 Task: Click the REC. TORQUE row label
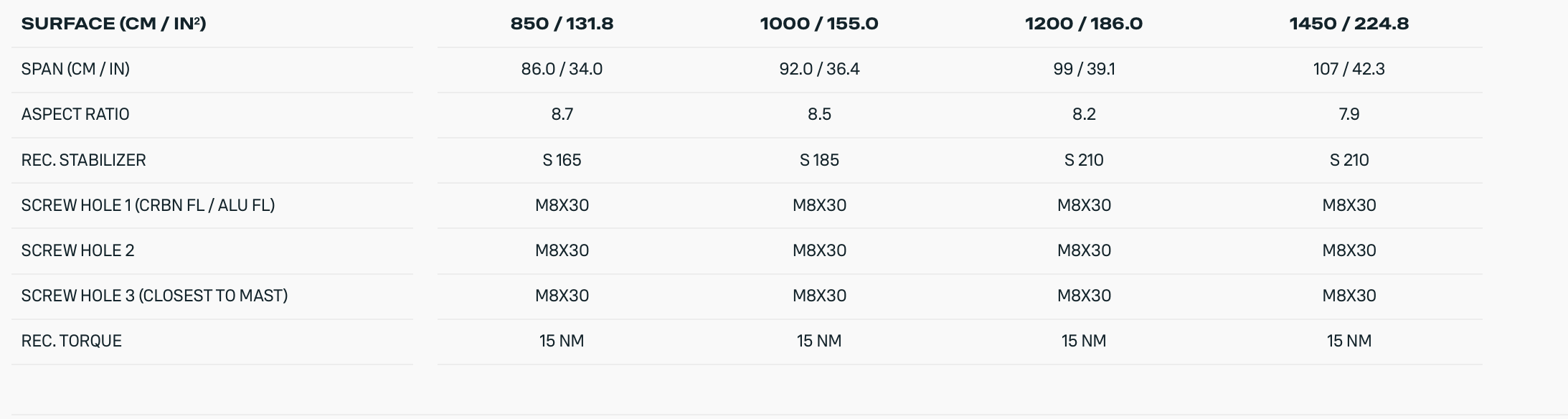coord(71,341)
